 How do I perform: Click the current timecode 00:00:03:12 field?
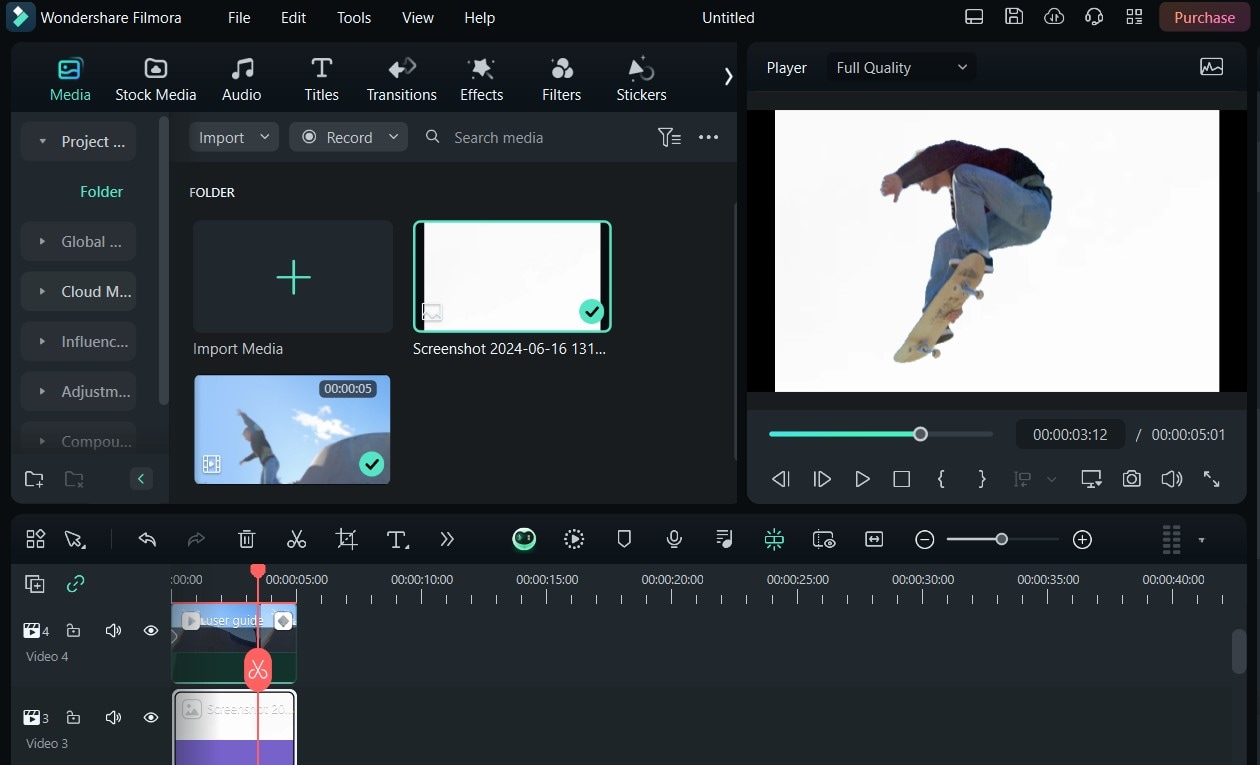pyautogui.click(x=1070, y=435)
